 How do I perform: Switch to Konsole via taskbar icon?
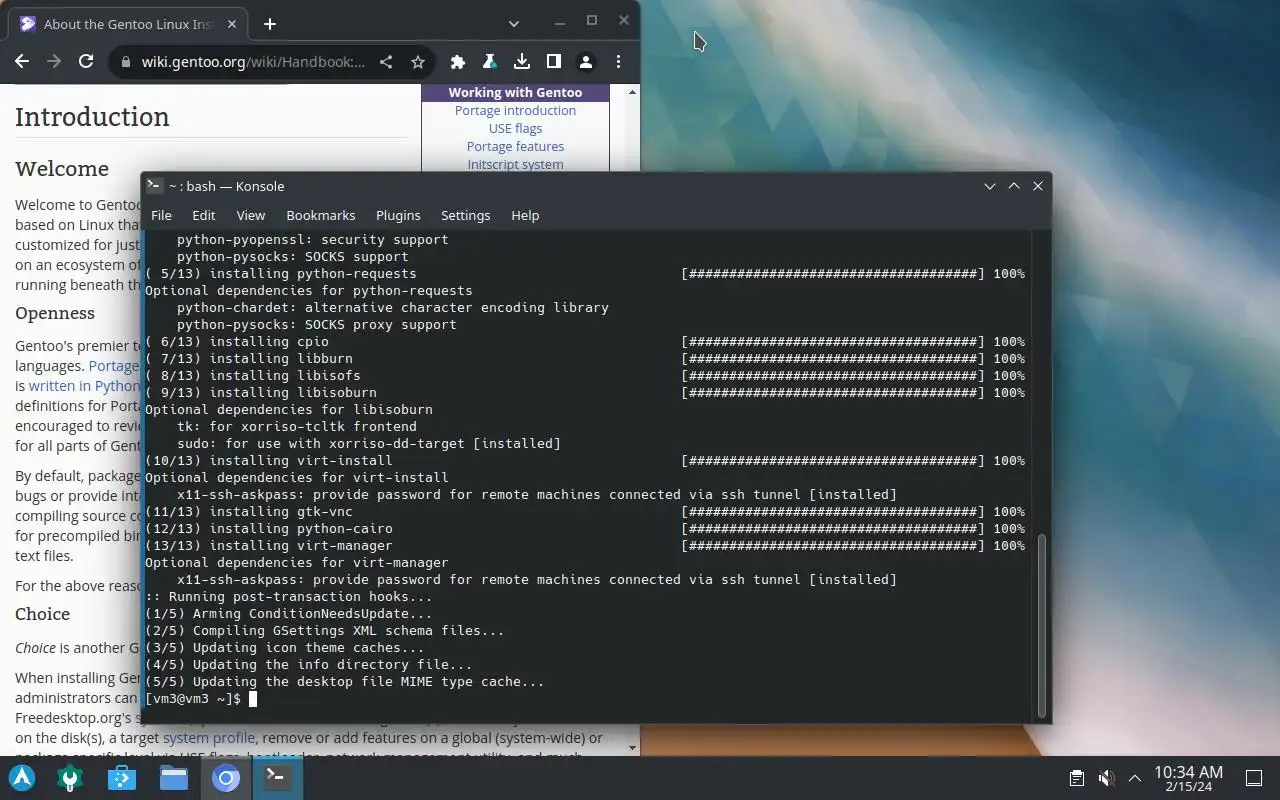click(x=278, y=778)
